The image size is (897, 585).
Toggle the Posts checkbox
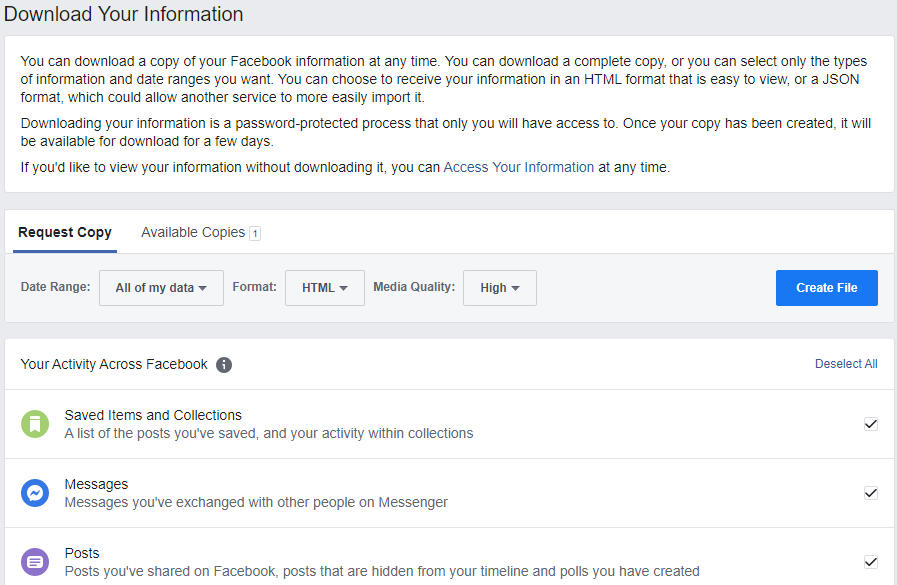coord(871,562)
